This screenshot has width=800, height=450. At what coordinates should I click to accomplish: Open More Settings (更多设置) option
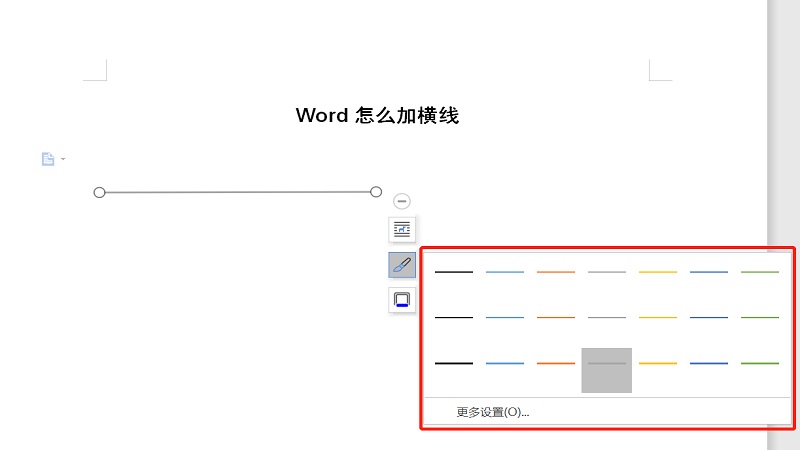tap(492, 412)
